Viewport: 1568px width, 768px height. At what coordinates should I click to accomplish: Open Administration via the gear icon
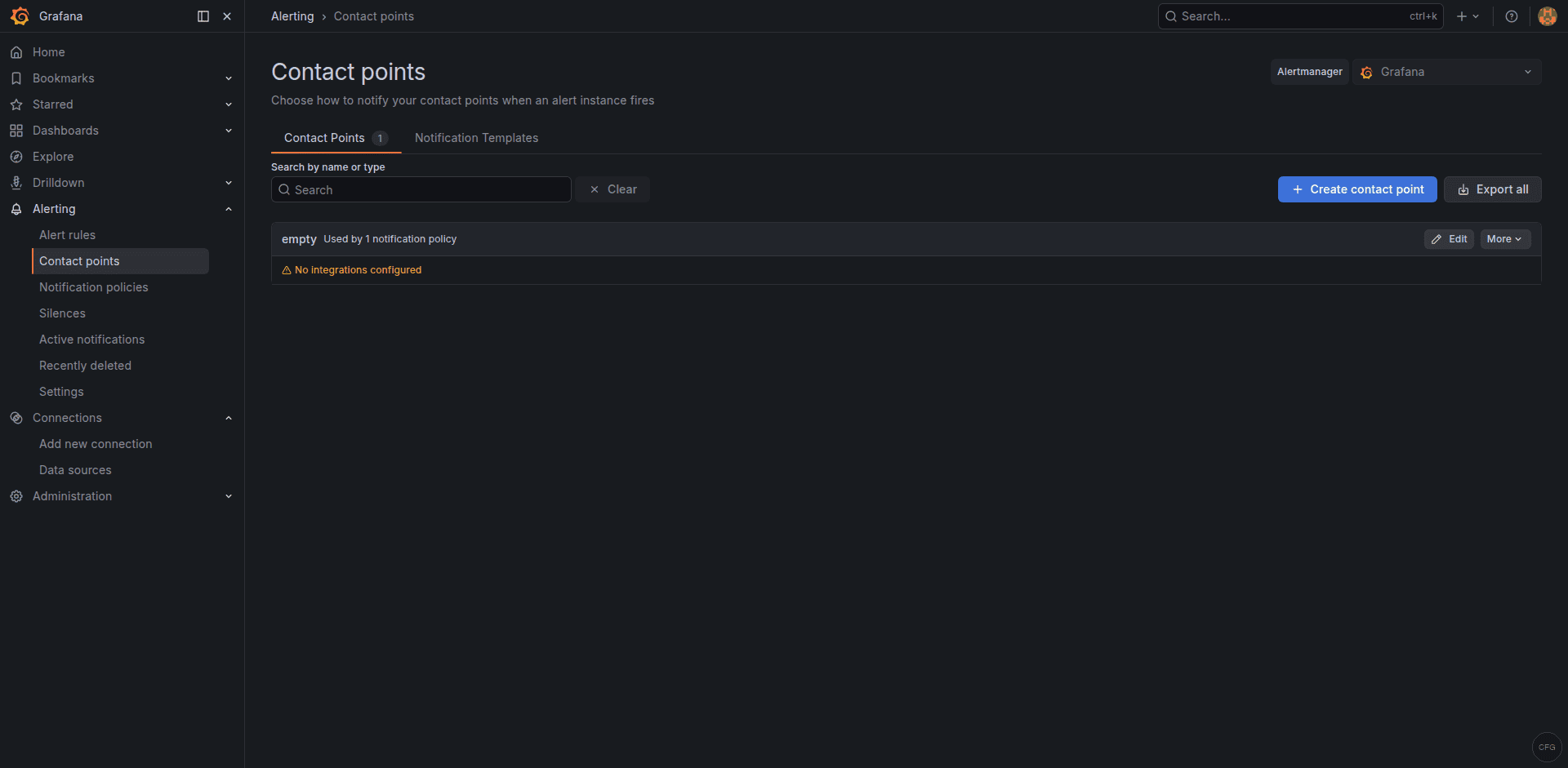tap(16, 495)
